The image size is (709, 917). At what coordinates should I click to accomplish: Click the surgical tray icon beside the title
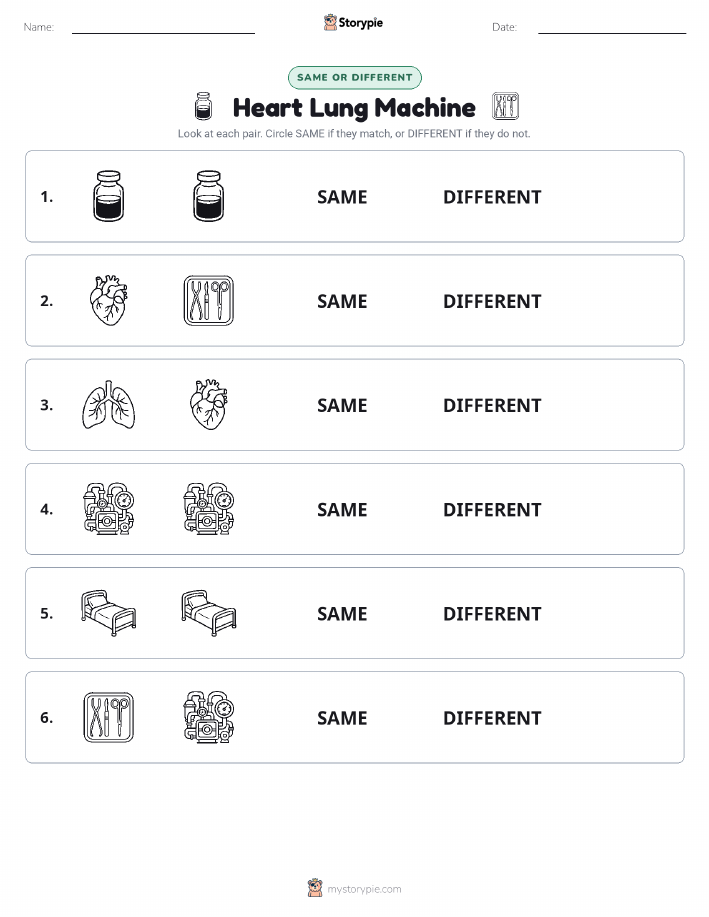click(505, 106)
